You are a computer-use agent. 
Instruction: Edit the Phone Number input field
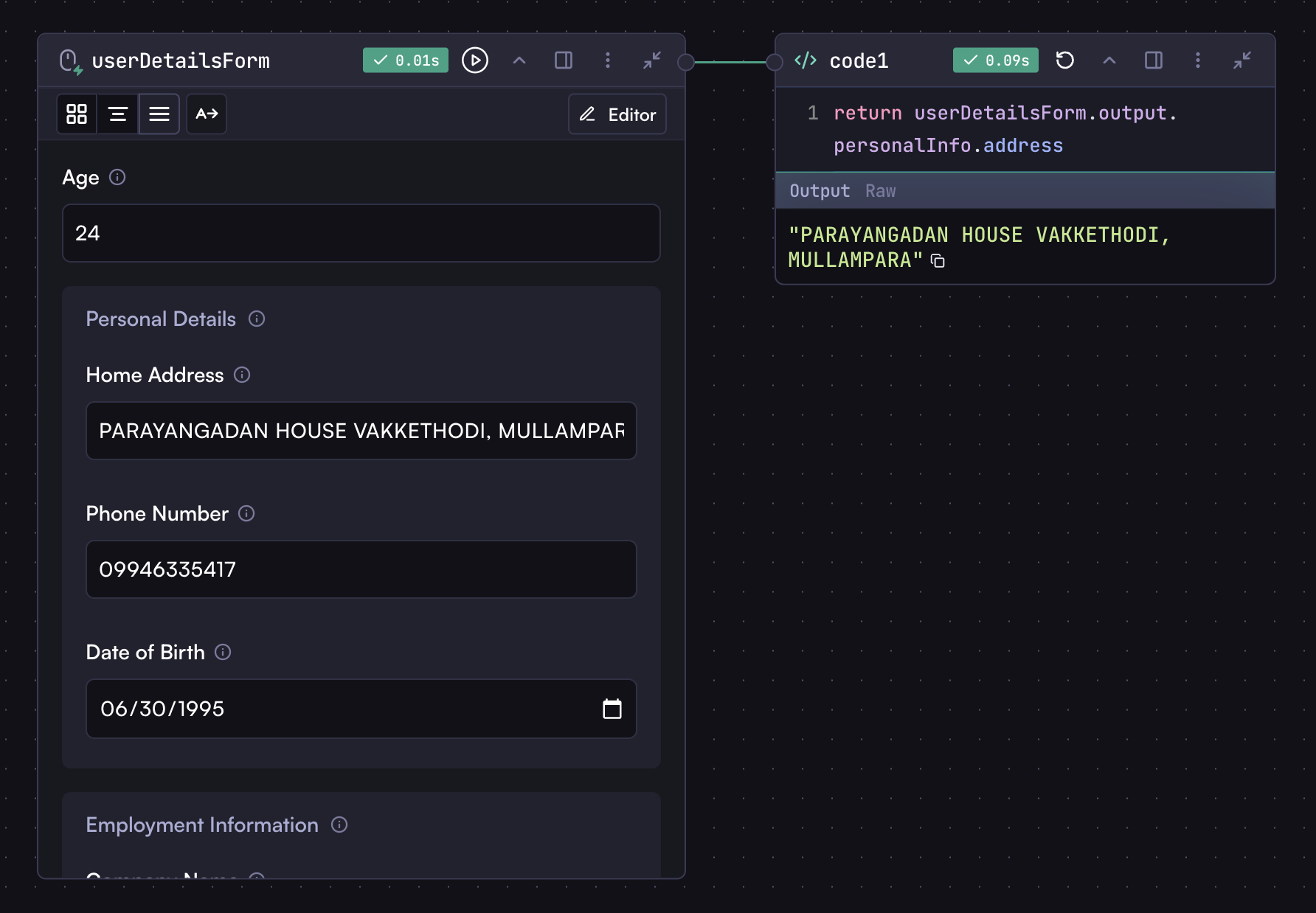(x=361, y=569)
